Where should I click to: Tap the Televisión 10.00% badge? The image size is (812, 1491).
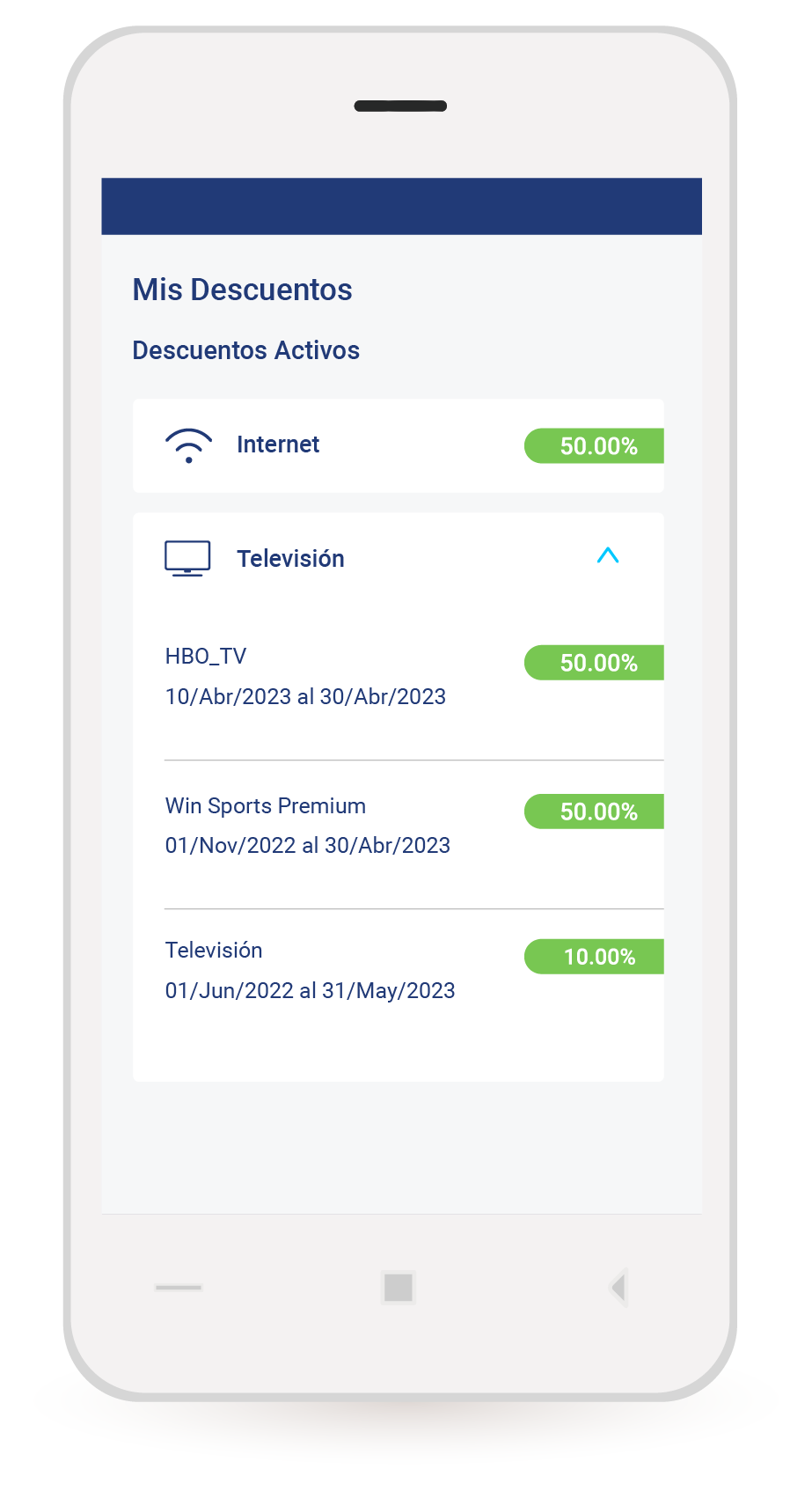click(x=595, y=957)
